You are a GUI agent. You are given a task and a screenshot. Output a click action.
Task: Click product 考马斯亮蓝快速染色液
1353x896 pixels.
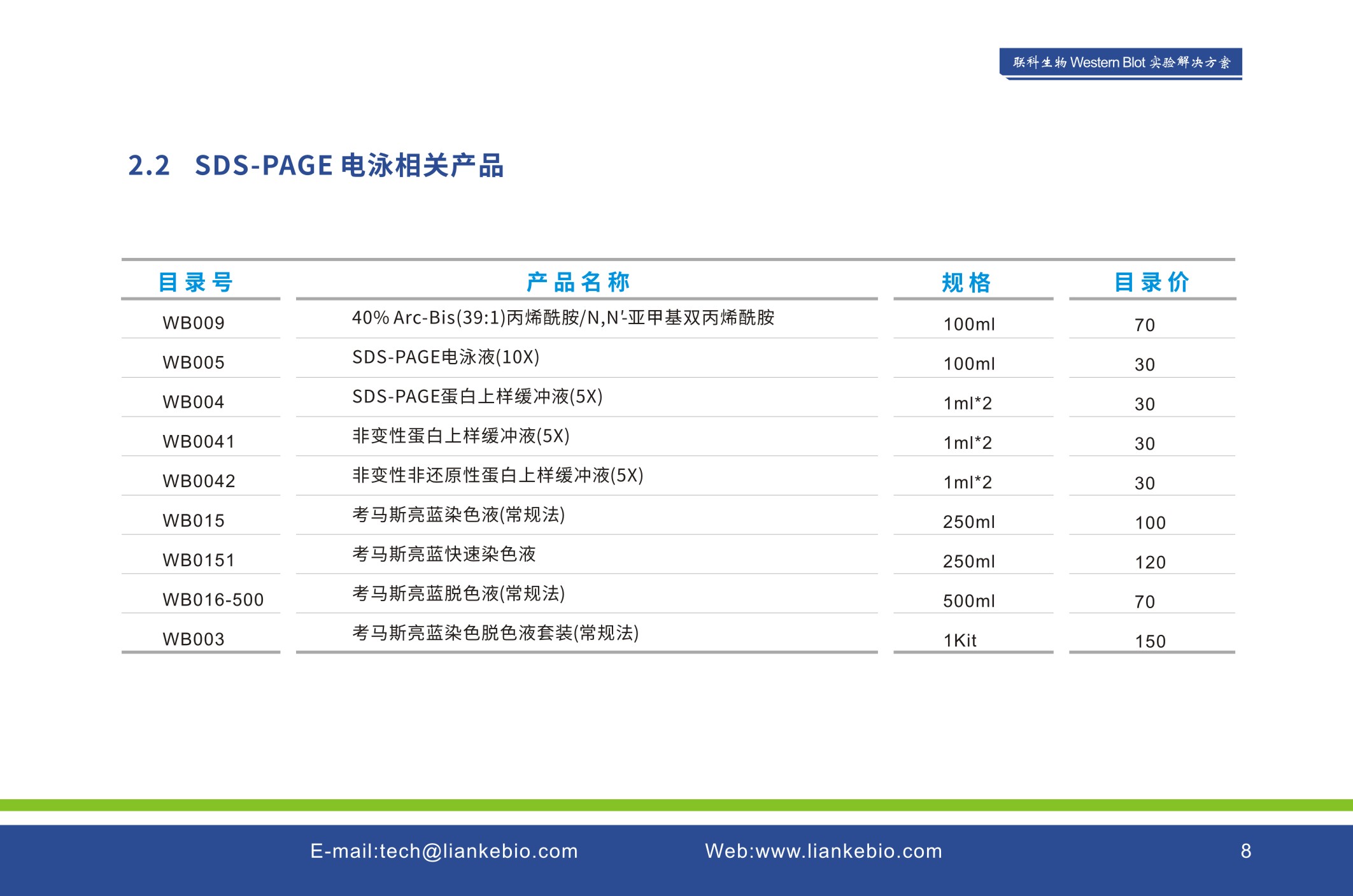[444, 554]
